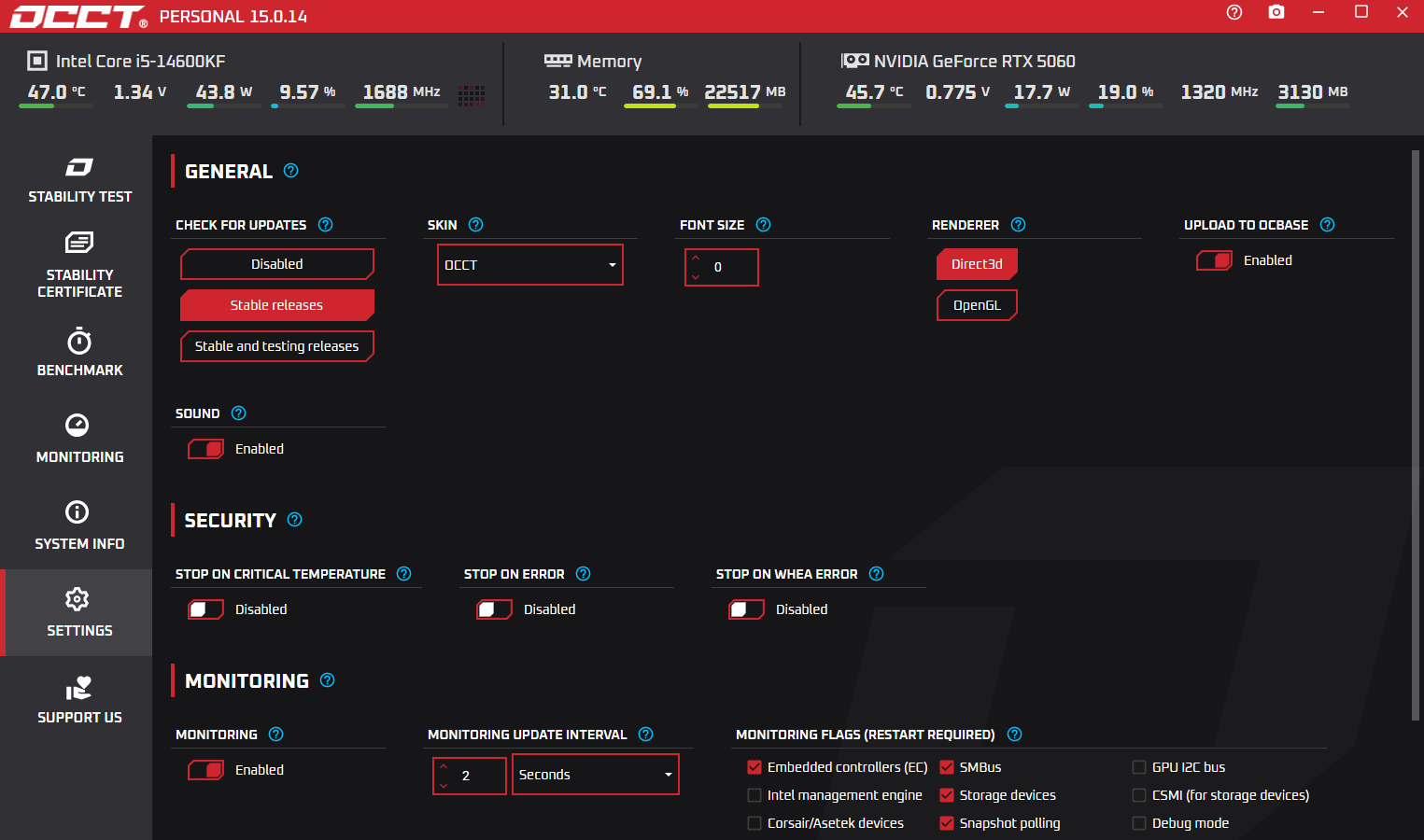This screenshot has height=840, width=1424.
Task: Open the Seconds interval unit dropdown
Action: [595, 775]
